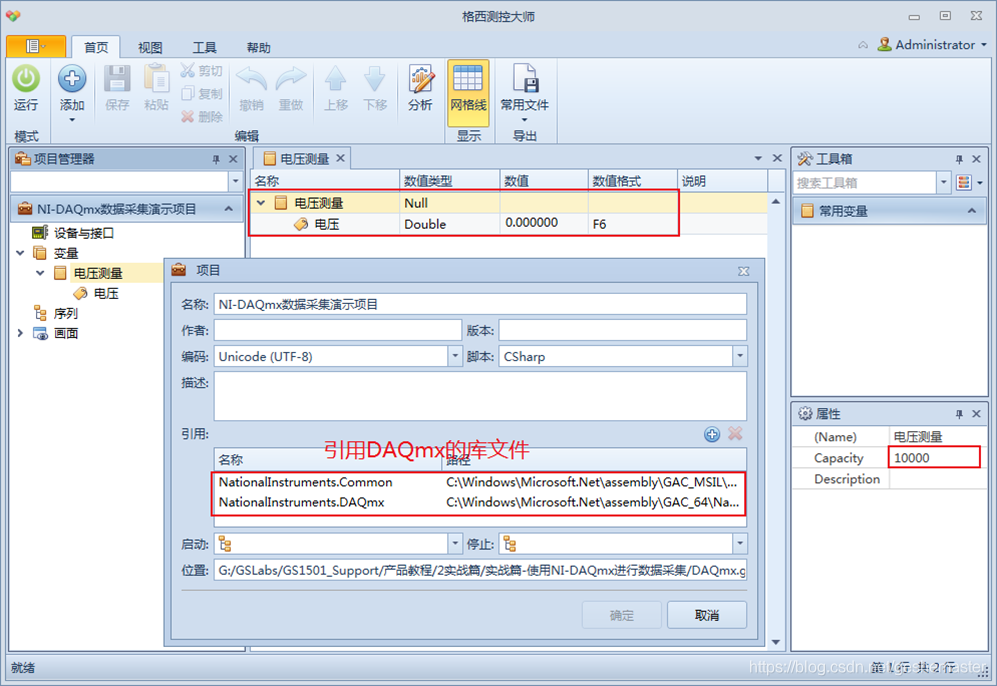The height and width of the screenshot is (686, 997).
Task: Select 设备与接口 in project tree
Action: tap(83, 233)
